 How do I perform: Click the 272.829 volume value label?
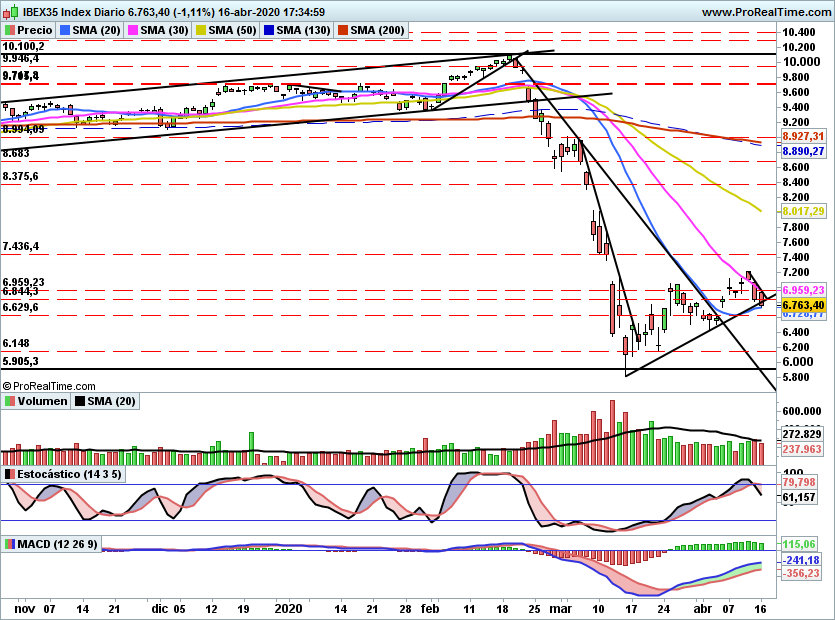tap(802, 434)
